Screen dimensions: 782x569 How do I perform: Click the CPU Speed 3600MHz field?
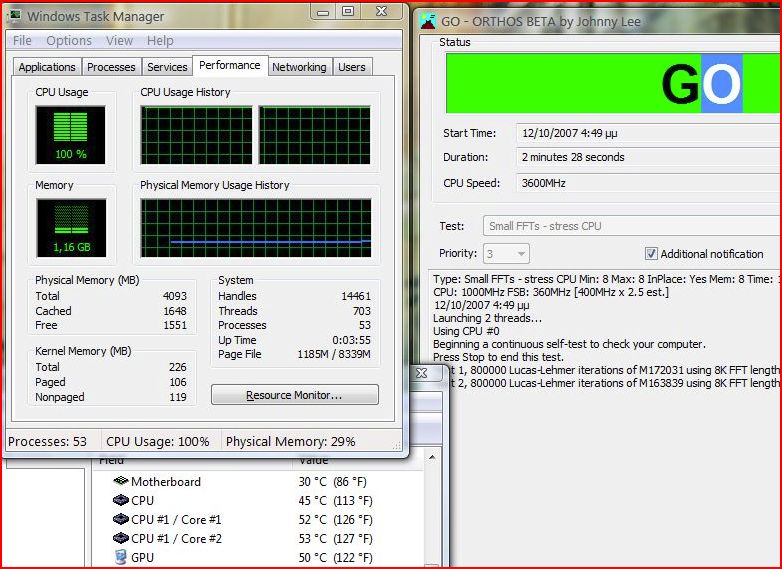coord(648,183)
